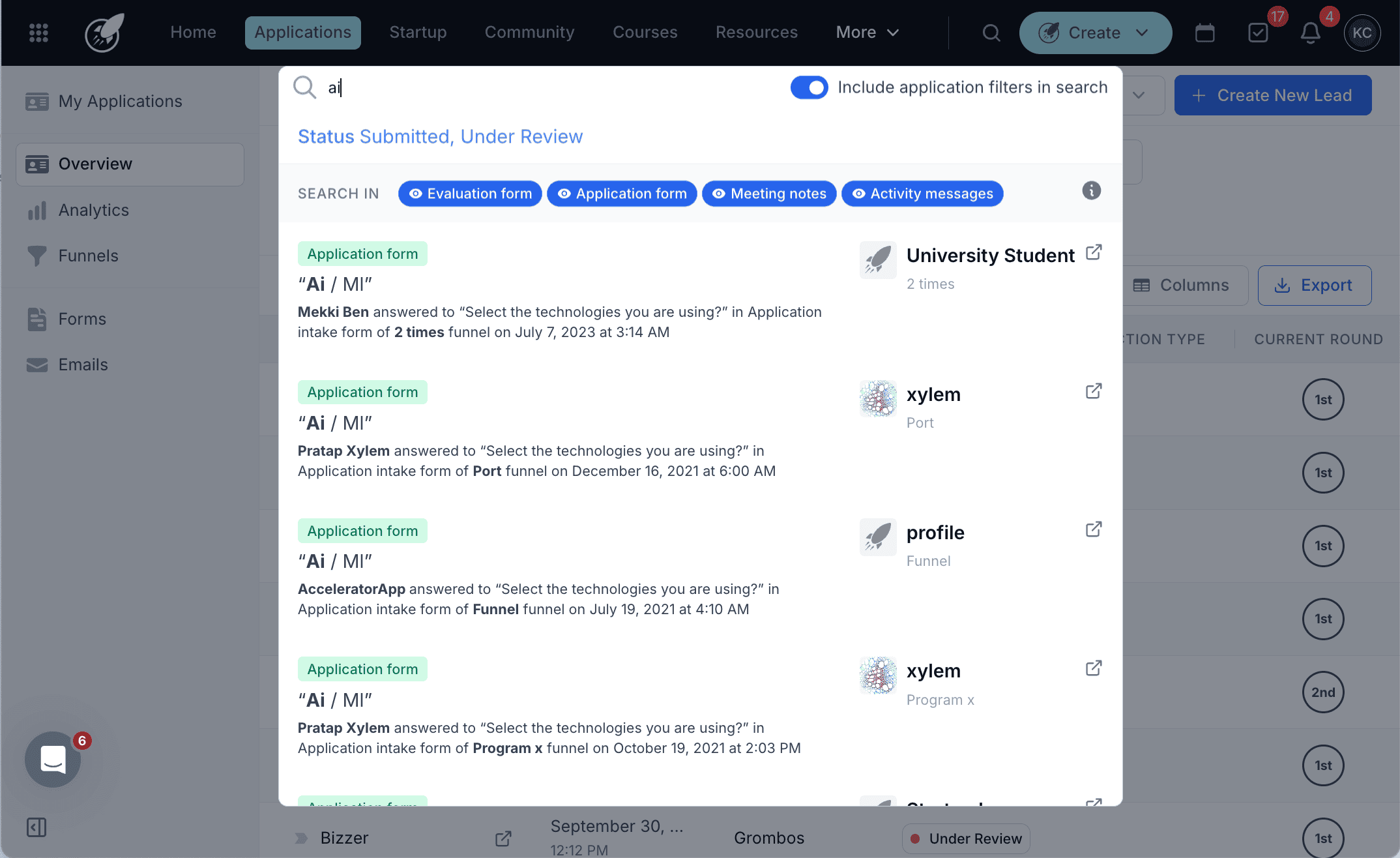Toggle Meeting notes search filter
The image size is (1400, 858).
click(769, 194)
